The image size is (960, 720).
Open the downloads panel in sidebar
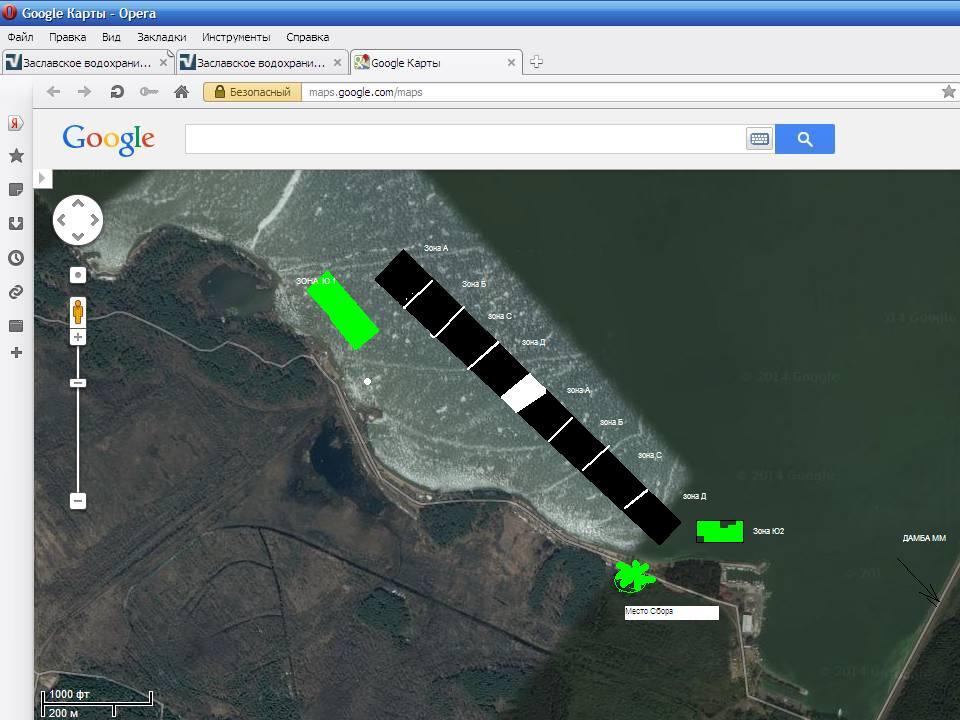(16, 224)
